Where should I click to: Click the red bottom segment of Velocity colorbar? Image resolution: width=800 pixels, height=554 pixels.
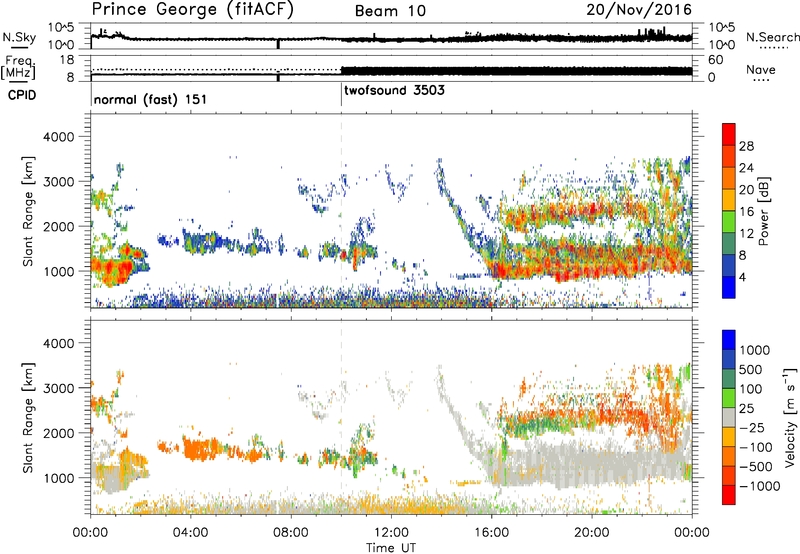coord(729,495)
